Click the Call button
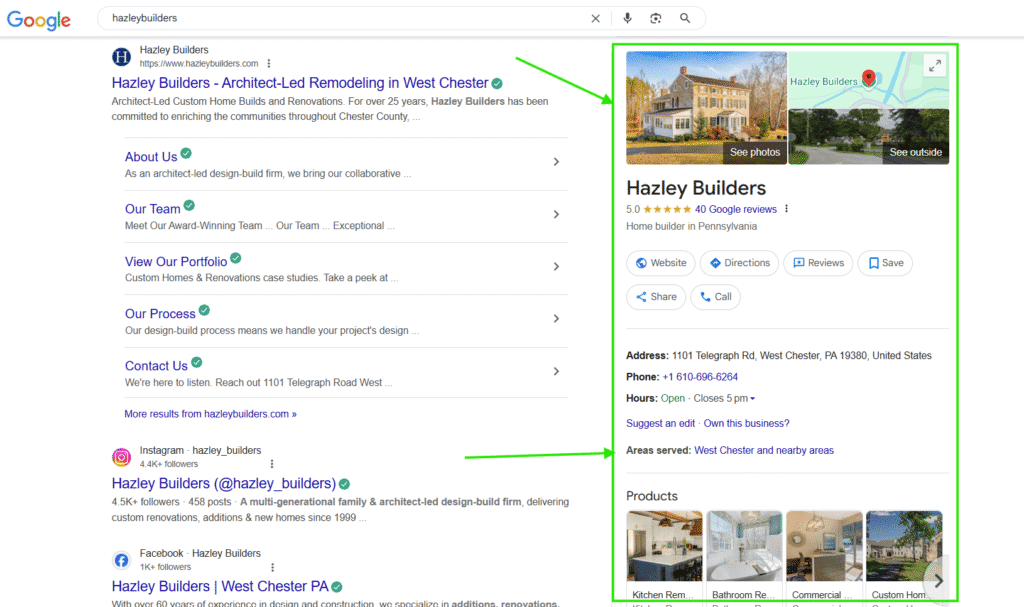1024x607 pixels. [x=715, y=296]
